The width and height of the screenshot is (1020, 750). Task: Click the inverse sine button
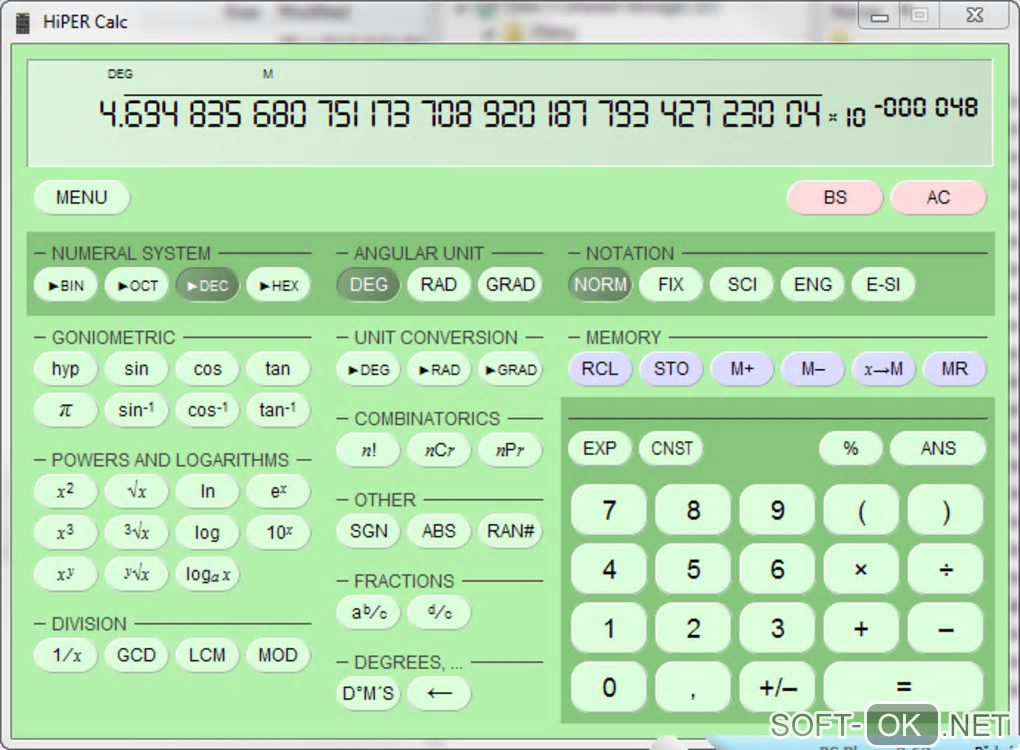137,410
